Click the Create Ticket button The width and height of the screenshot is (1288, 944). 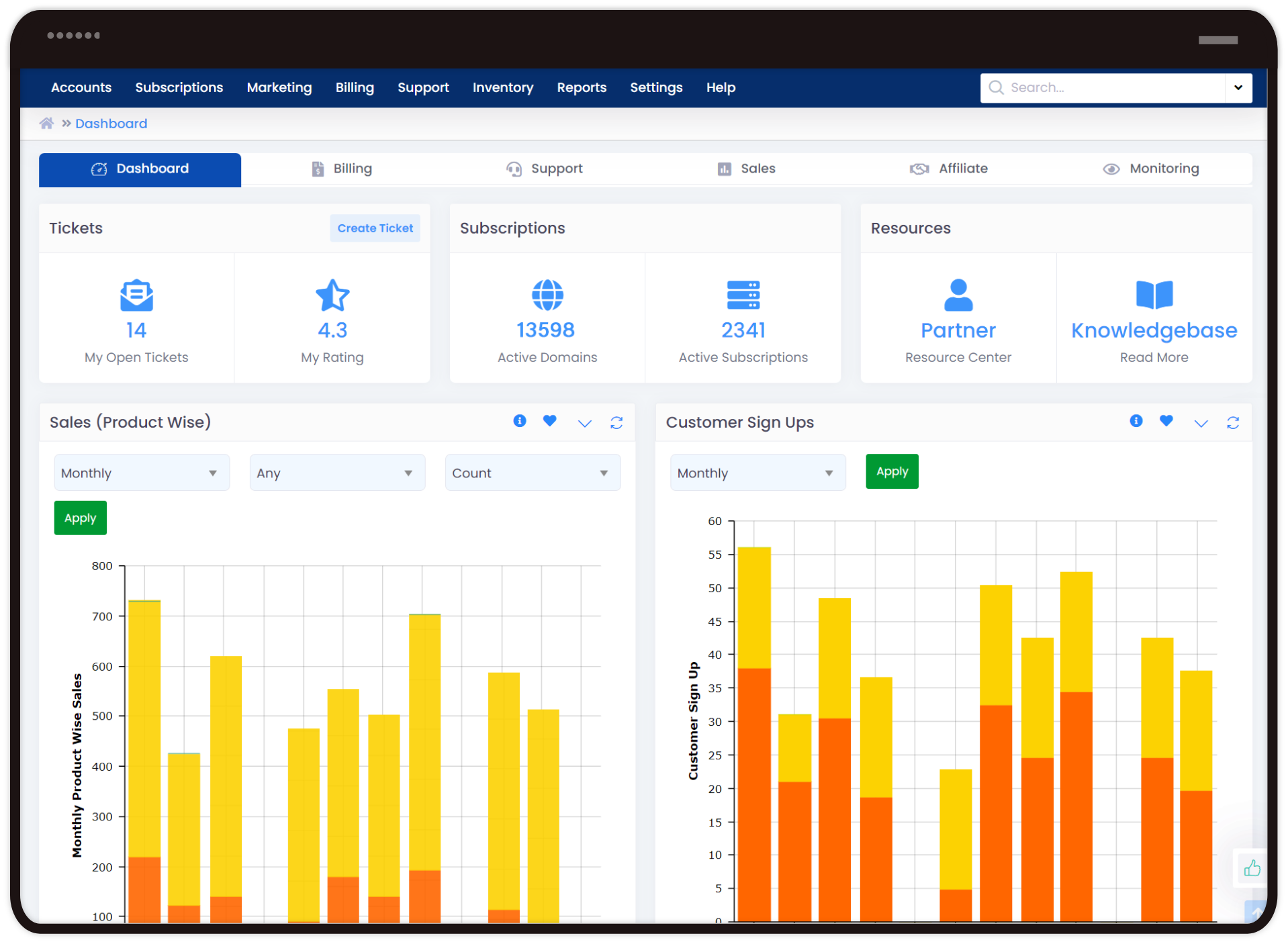coord(375,228)
